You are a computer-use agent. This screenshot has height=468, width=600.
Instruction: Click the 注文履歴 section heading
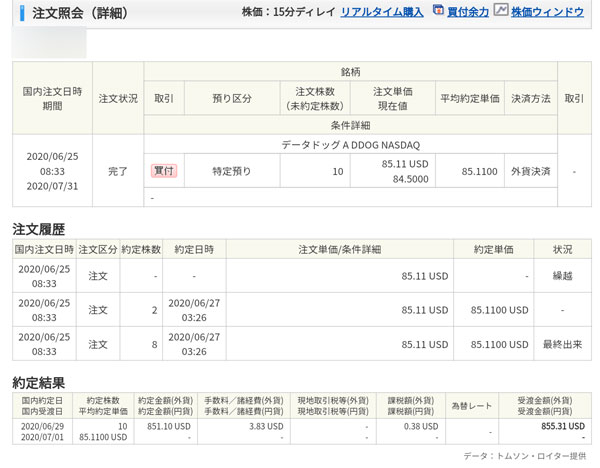point(39,228)
